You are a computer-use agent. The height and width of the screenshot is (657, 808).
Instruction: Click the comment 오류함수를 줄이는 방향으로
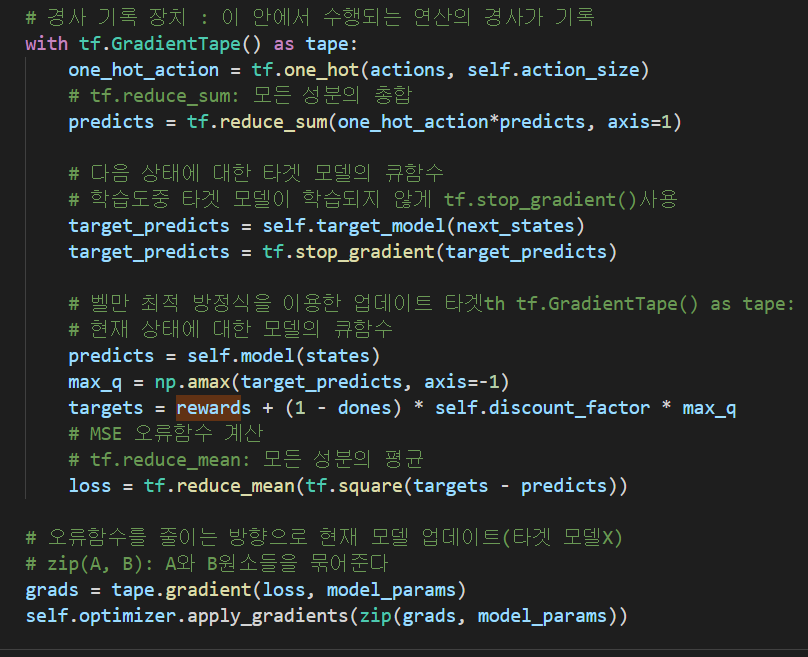point(324,538)
